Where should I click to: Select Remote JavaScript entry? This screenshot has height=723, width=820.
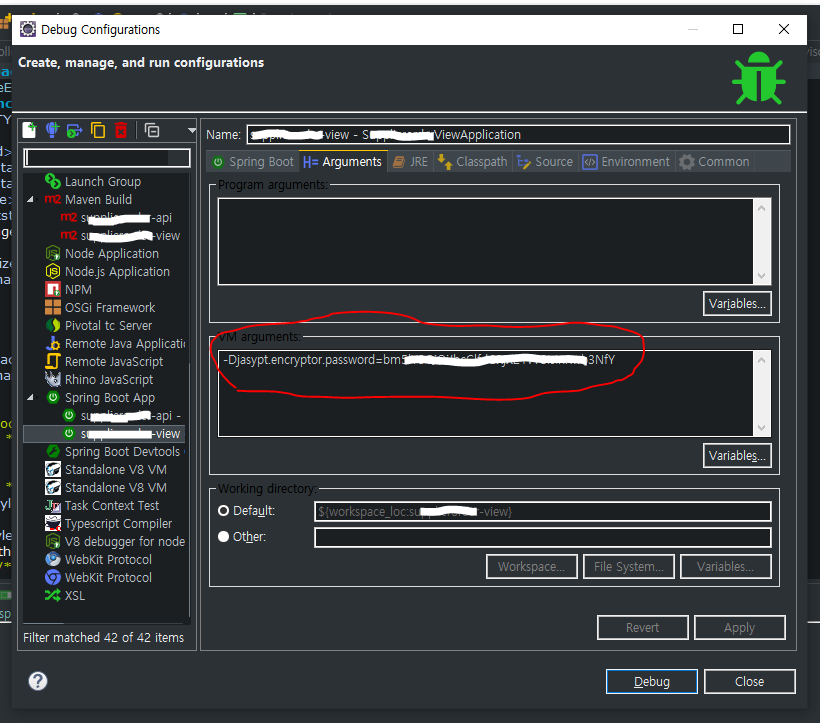pyautogui.click(x=113, y=361)
